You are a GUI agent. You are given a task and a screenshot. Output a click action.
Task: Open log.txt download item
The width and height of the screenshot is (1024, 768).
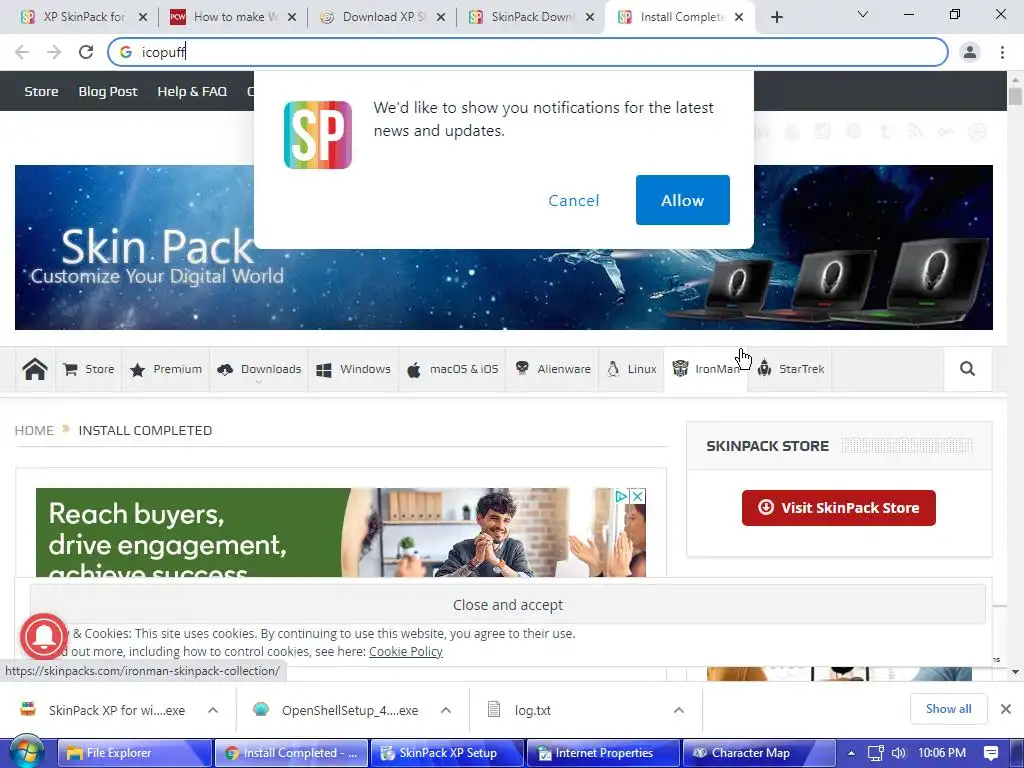click(x=520, y=711)
